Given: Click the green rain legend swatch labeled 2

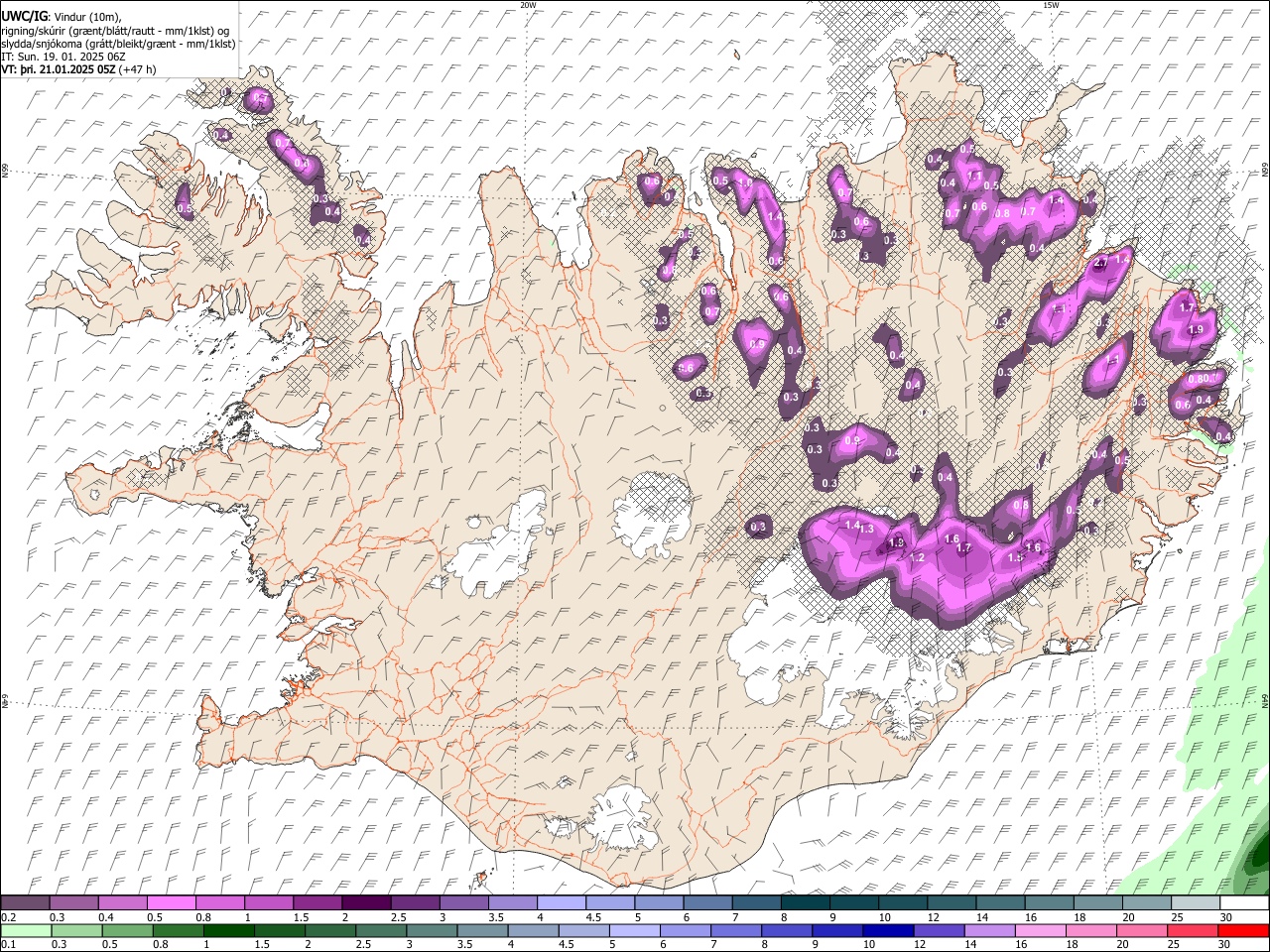Looking at the screenshot, I should pyautogui.click(x=329, y=930).
